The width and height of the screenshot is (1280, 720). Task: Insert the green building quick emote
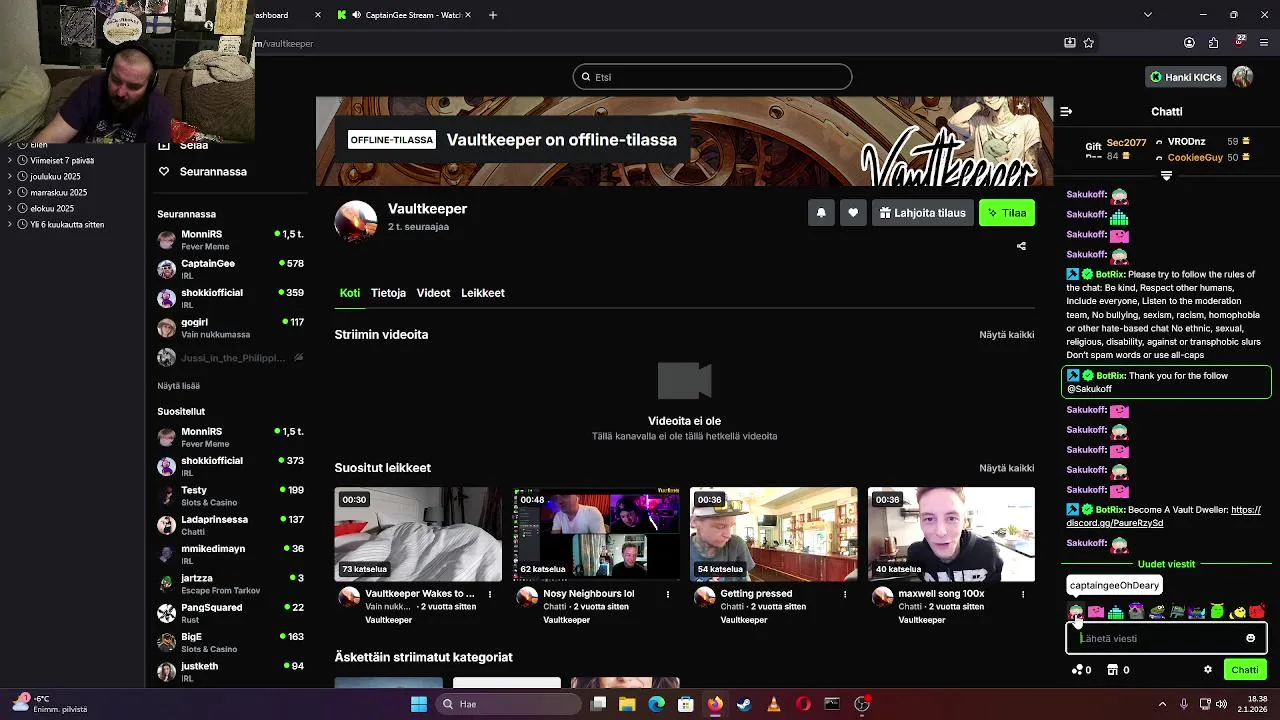coord(1116,611)
